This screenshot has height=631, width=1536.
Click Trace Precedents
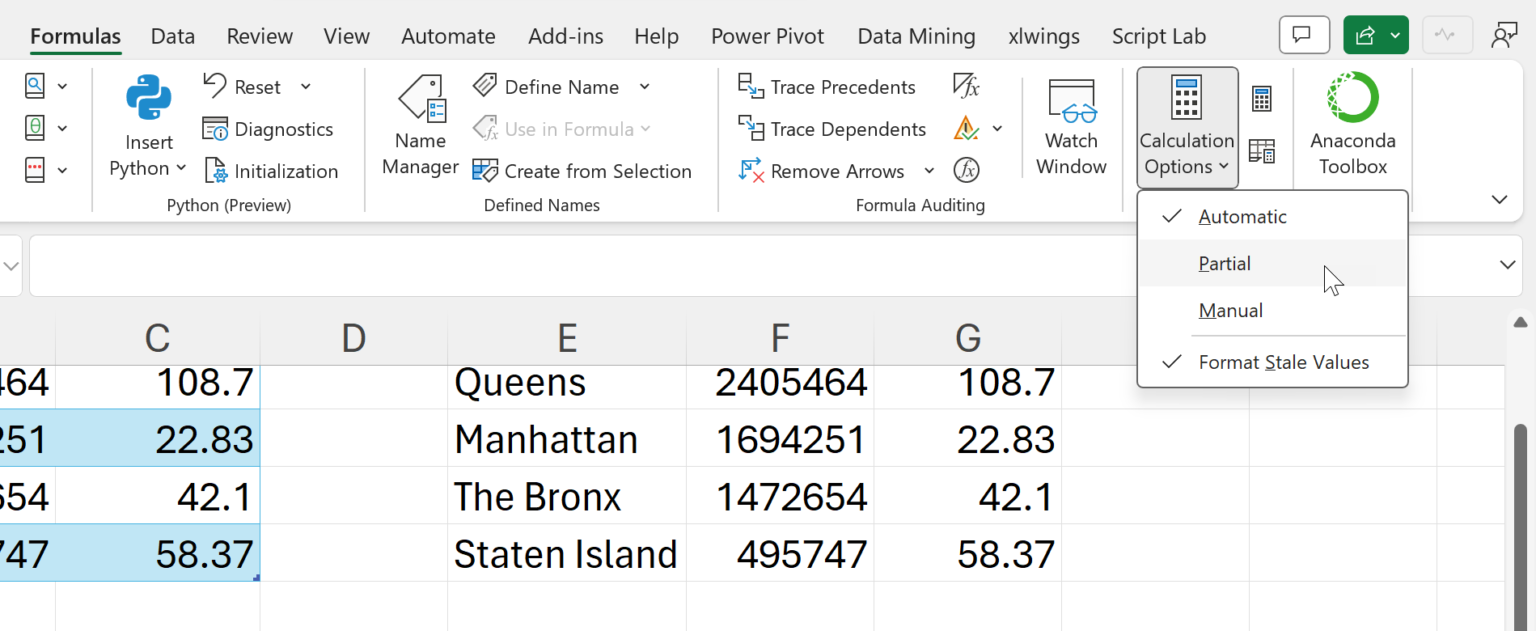(x=827, y=87)
